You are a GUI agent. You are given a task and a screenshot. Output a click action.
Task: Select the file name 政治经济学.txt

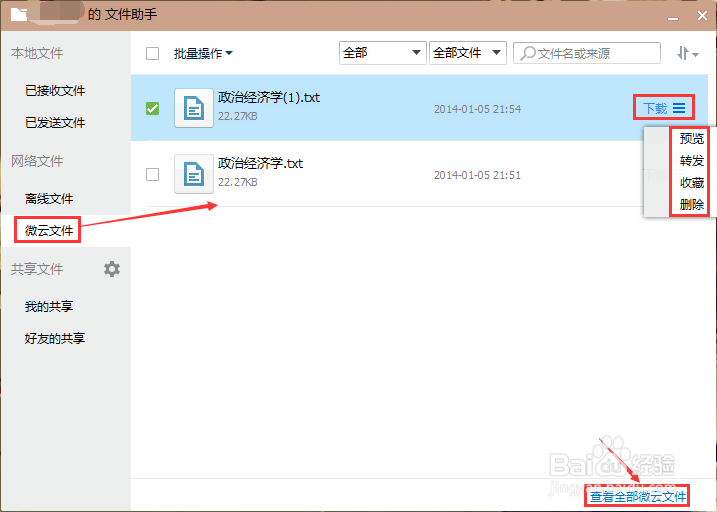(260, 163)
